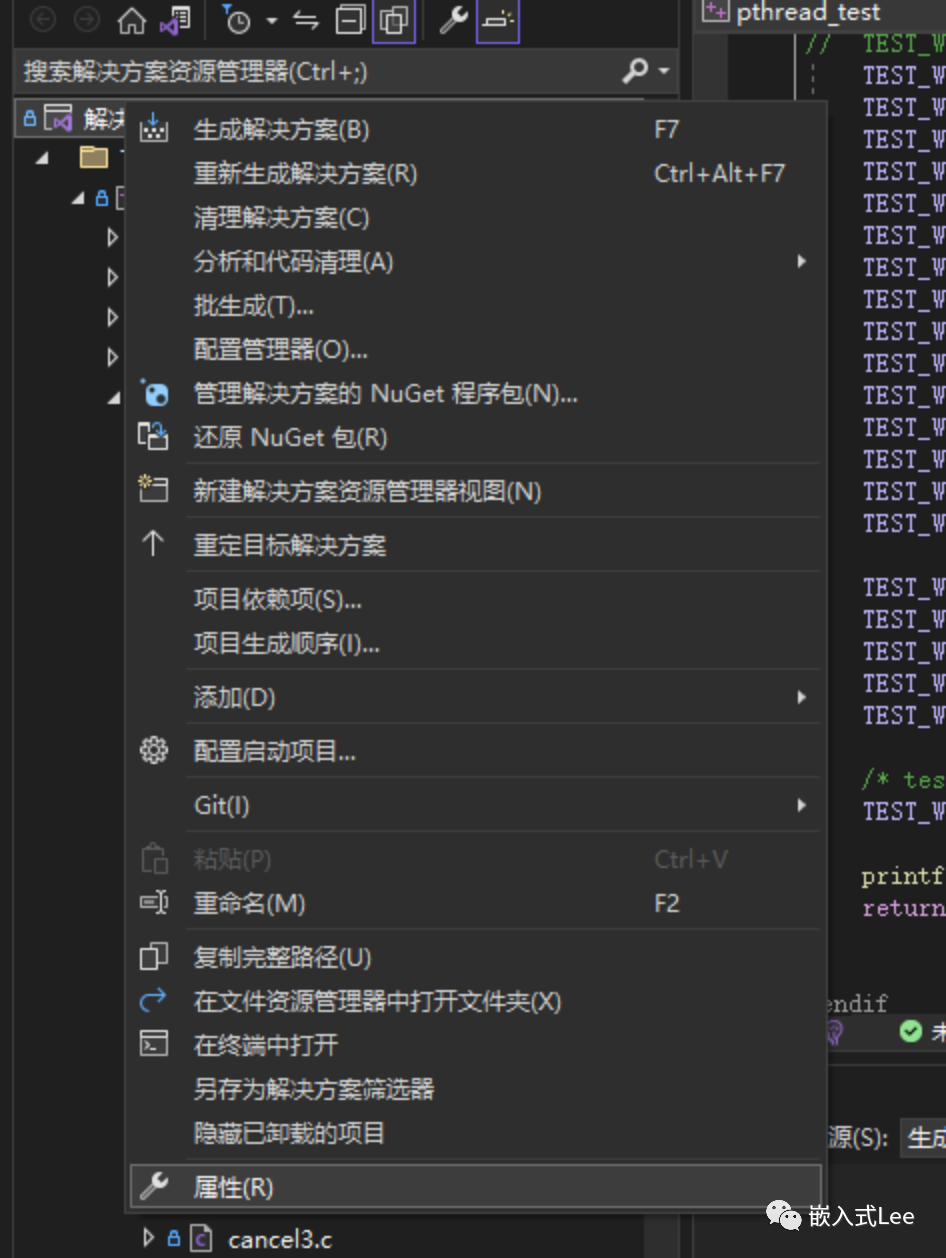The height and width of the screenshot is (1258, 946).
Task: Click the pending changes filter clock icon
Action: pos(237,20)
